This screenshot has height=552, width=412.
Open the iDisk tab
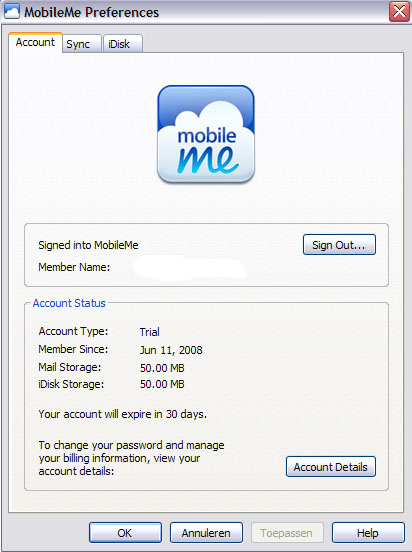point(123,44)
